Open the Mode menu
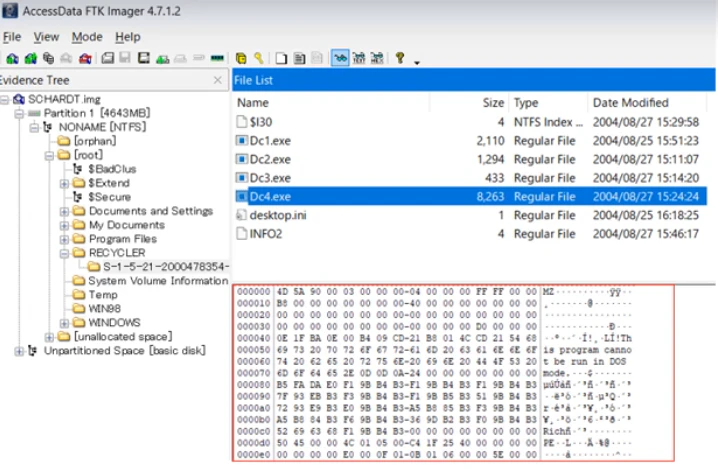 (x=87, y=37)
